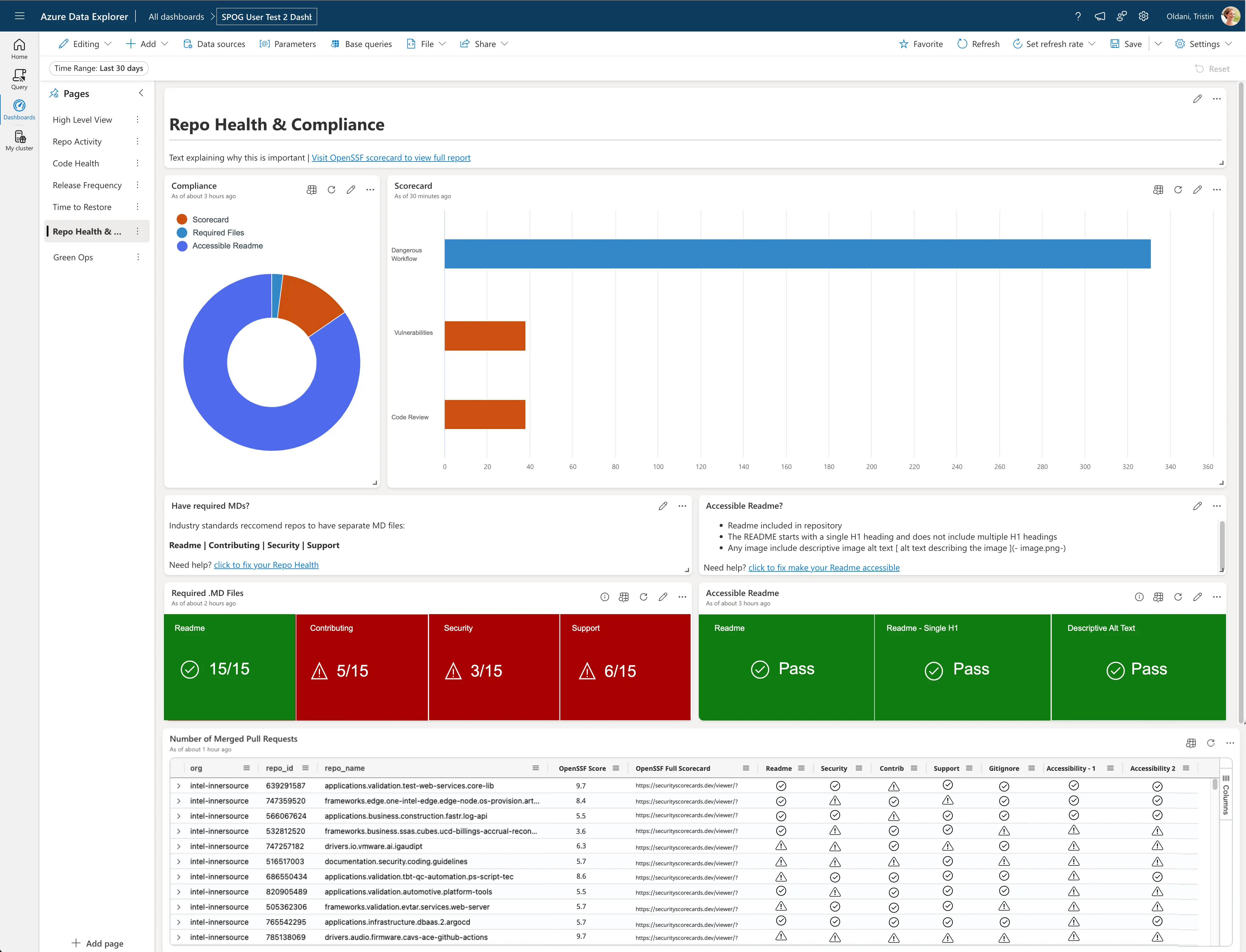Refresh the Scorecard tile
This screenshot has height=952, width=1246.
click(x=1178, y=190)
